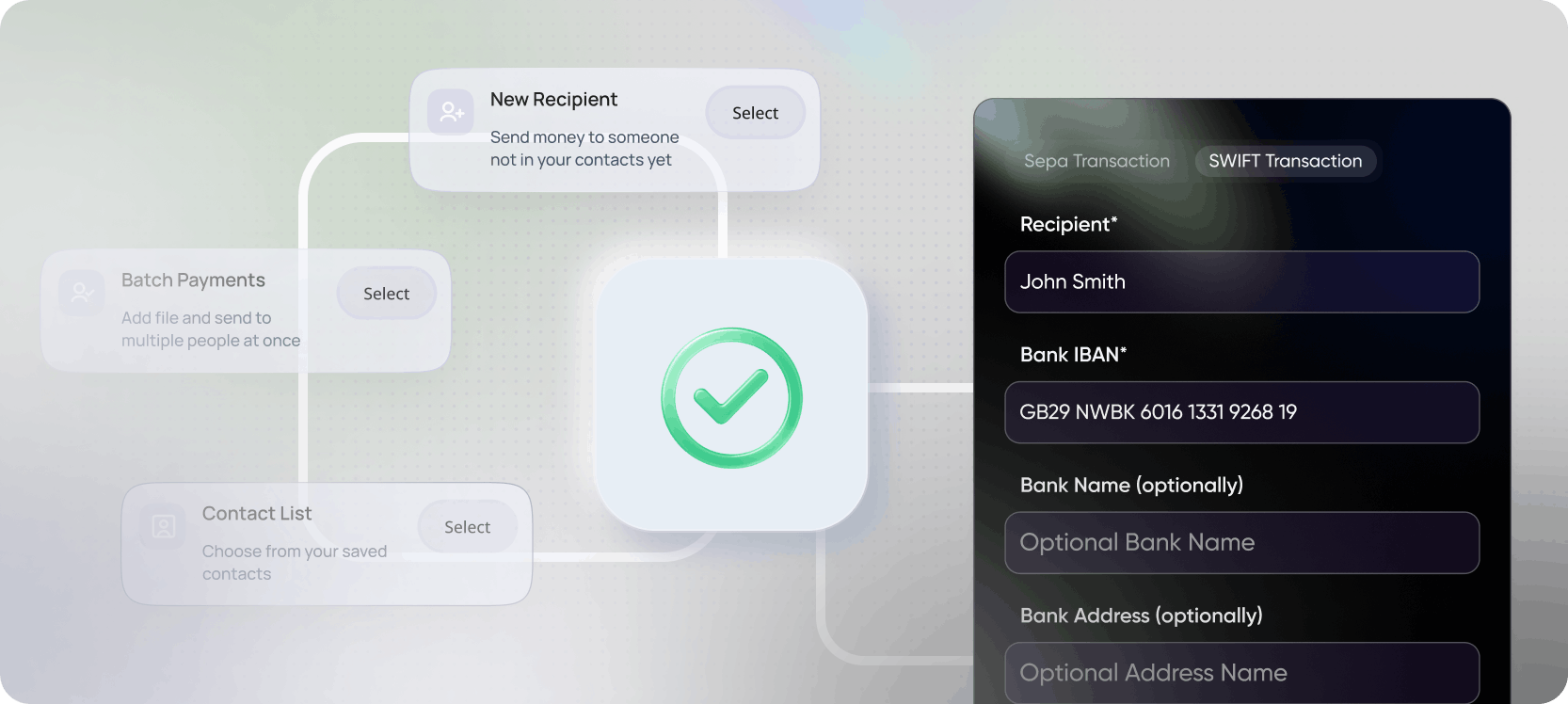The width and height of the screenshot is (1568, 704).
Task: Click the Batch Payments card title
Action: tap(193, 280)
